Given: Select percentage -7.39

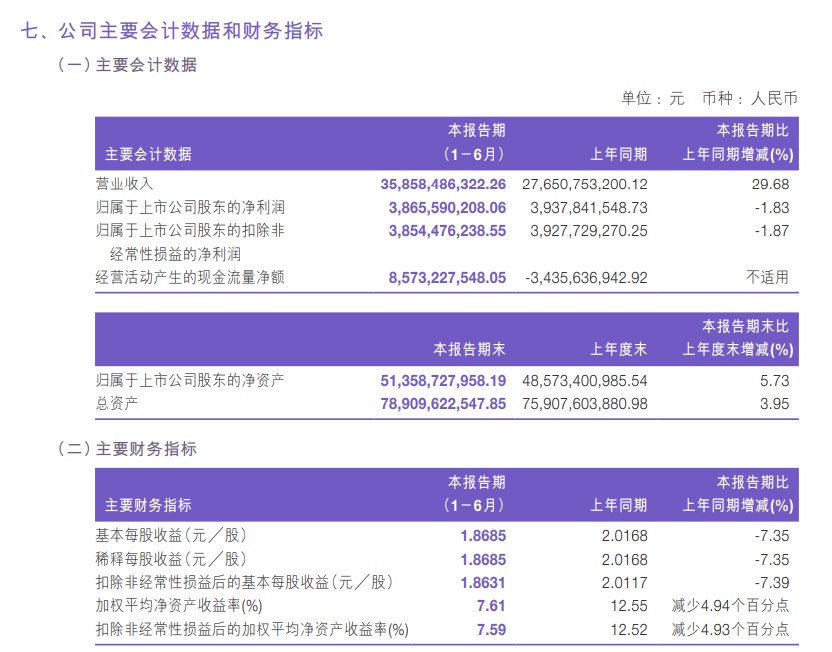Looking at the screenshot, I should click(x=772, y=583).
